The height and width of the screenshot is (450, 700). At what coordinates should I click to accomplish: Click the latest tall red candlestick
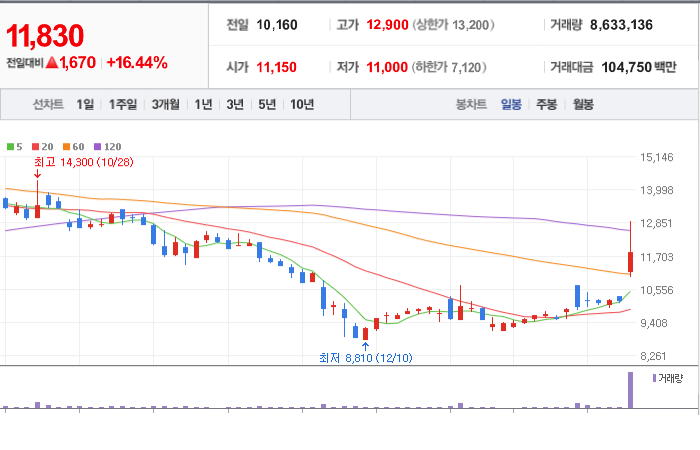630,262
